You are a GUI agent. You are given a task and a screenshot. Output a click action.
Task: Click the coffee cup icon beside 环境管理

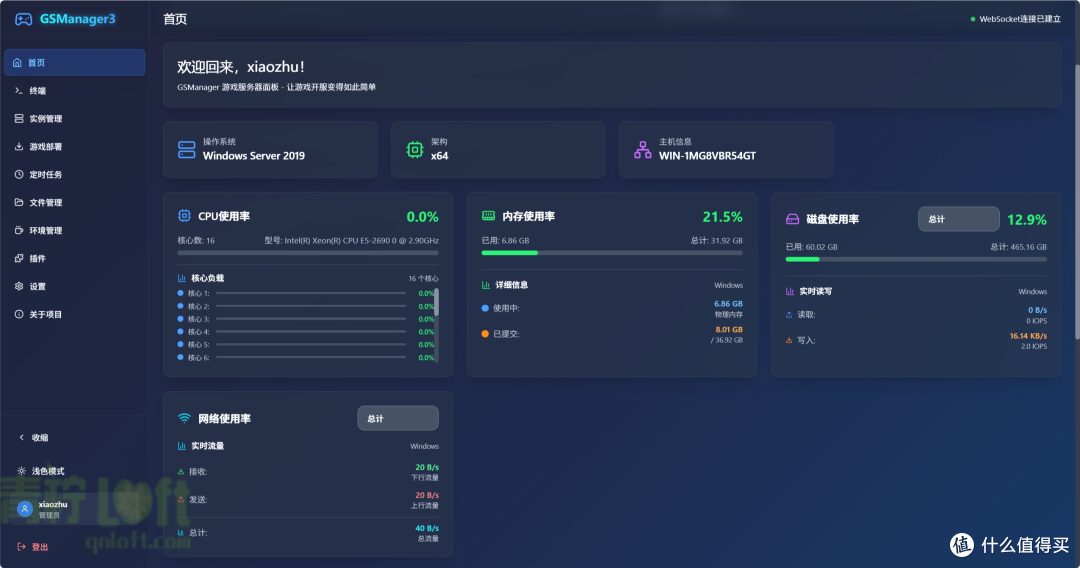[19, 231]
